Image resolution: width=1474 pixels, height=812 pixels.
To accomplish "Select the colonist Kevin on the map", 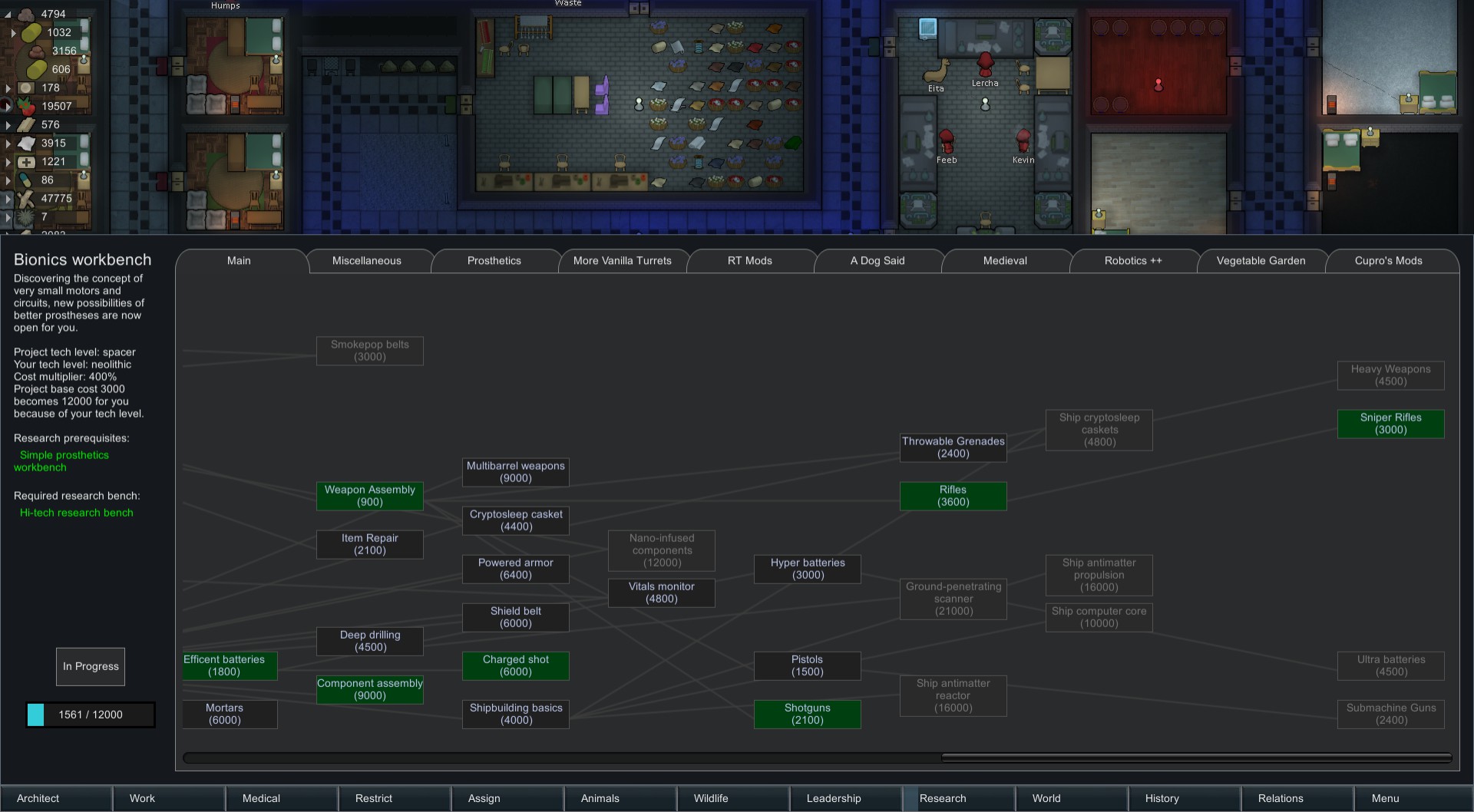I will [x=1023, y=141].
